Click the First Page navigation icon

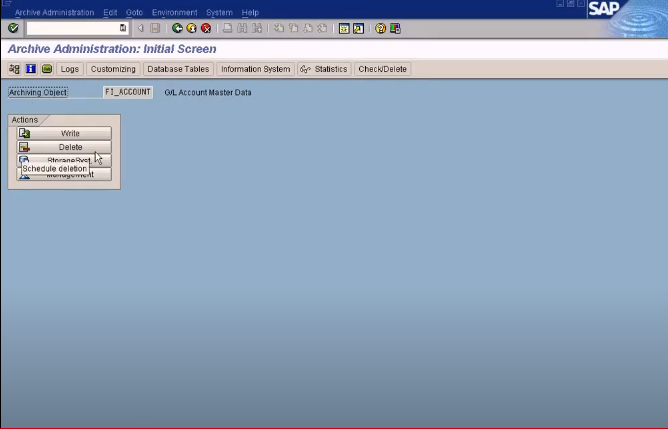pos(279,29)
